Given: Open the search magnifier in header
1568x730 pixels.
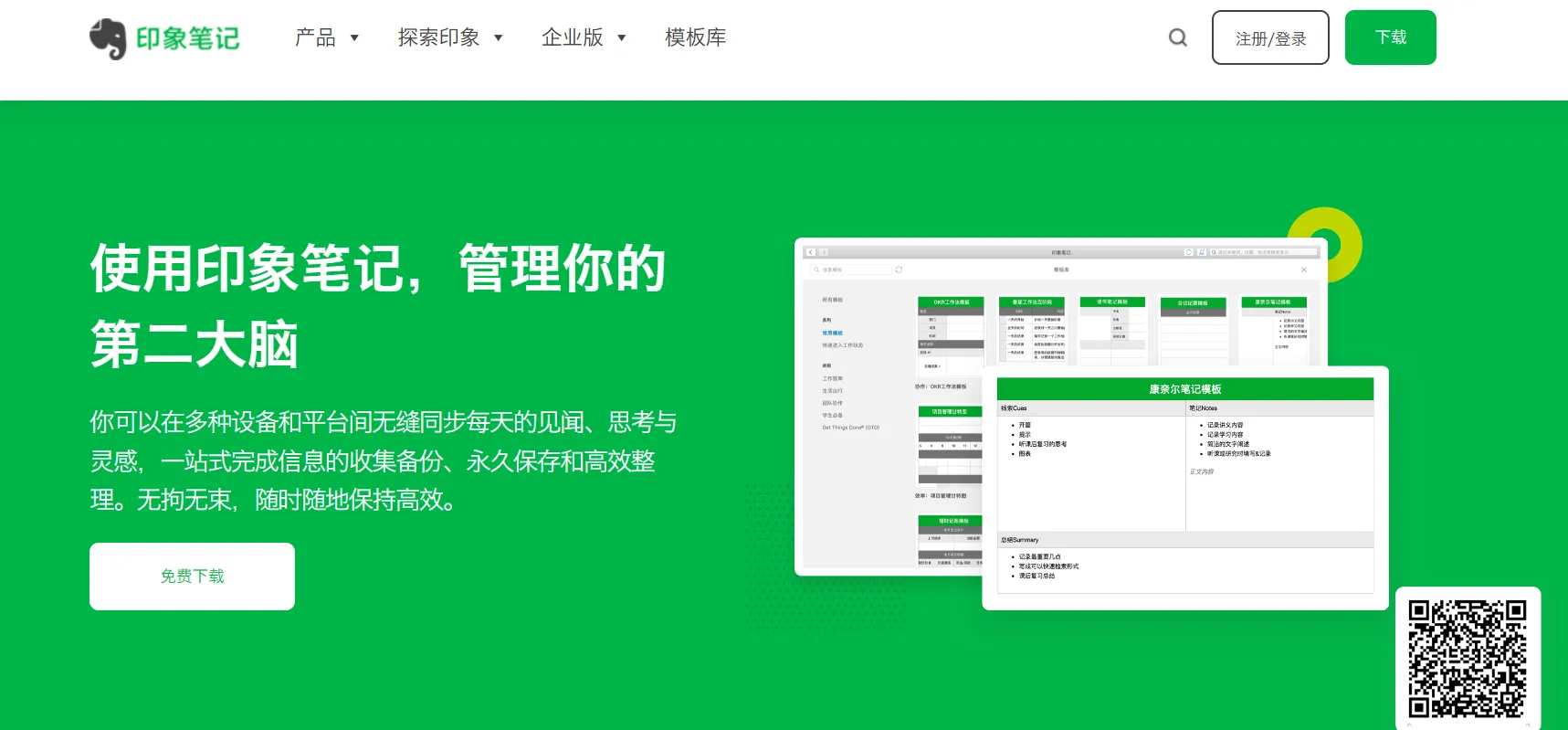Looking at the screenshot, I should coord(1178,37).
